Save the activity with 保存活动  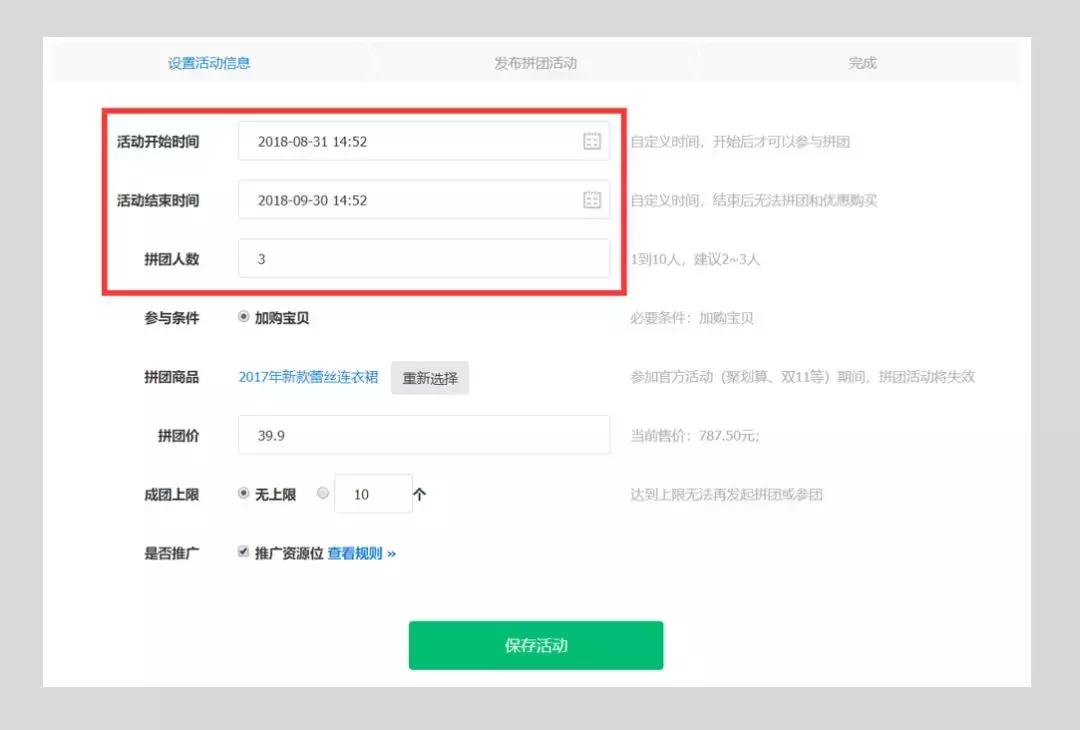click(535, 645)
